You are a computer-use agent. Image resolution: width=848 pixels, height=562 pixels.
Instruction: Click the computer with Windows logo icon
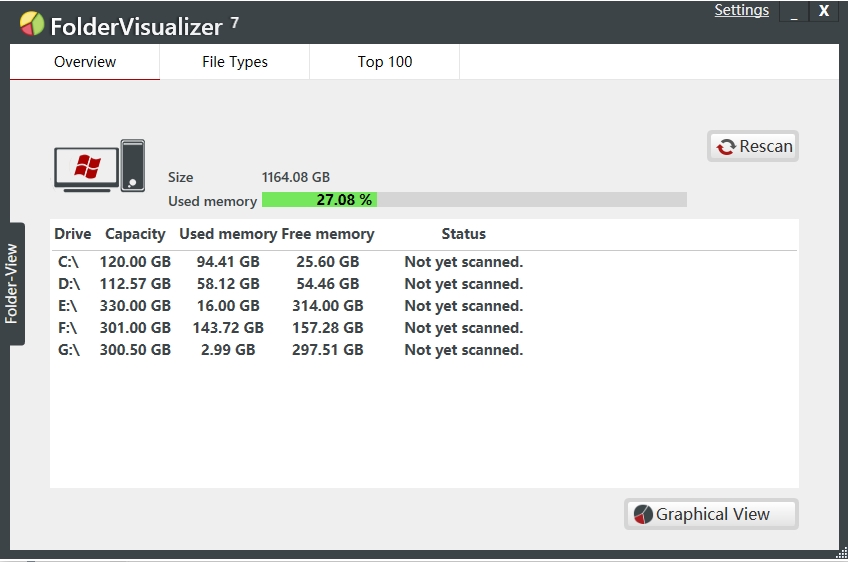[100, 166]
